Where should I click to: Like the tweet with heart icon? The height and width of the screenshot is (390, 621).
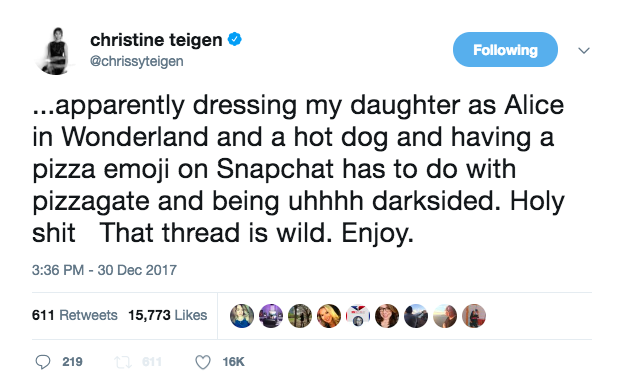[x=203, y=362]
